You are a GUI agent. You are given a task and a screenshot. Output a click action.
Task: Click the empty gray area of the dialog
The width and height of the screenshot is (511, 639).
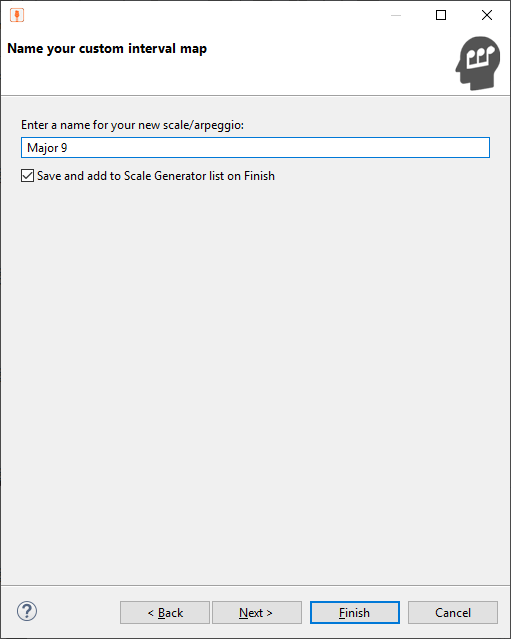[x=255, y=367]
